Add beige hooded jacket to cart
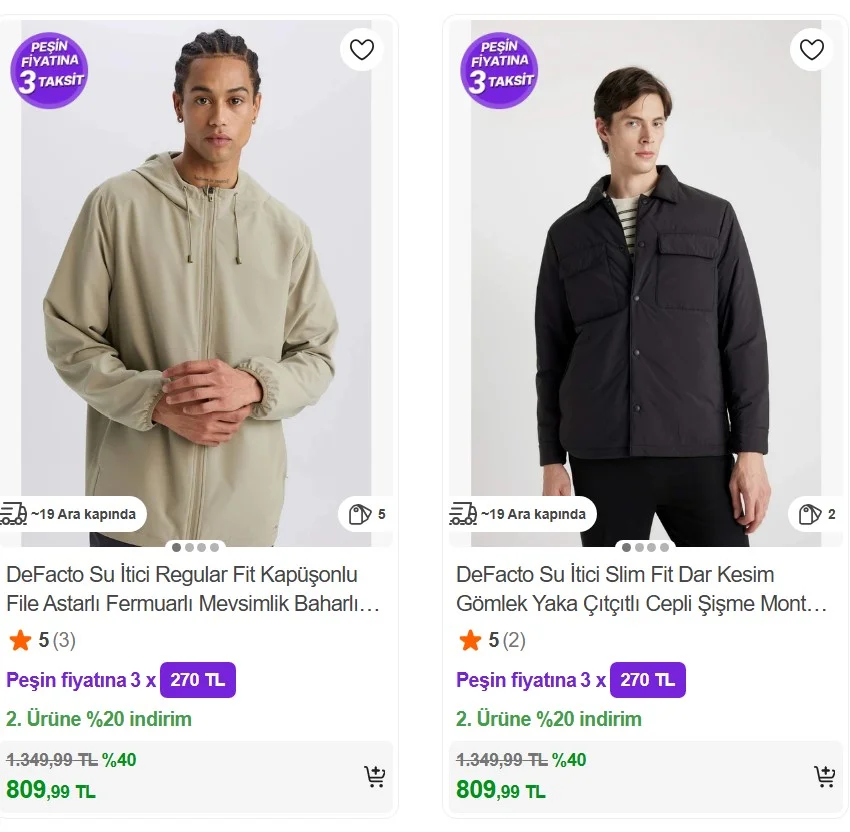 (x=375, y=776)
